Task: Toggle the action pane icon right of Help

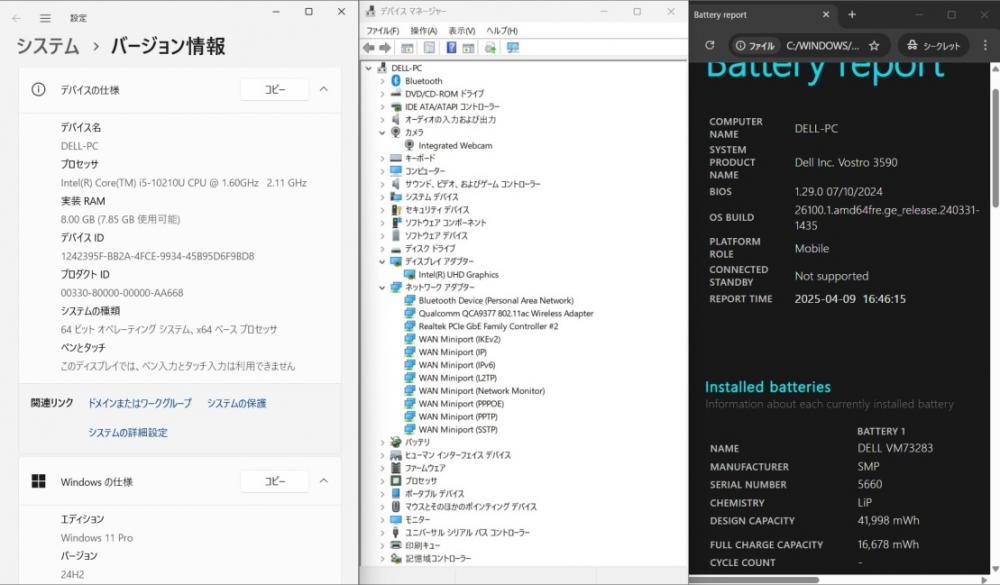Action: click(468, 48)
